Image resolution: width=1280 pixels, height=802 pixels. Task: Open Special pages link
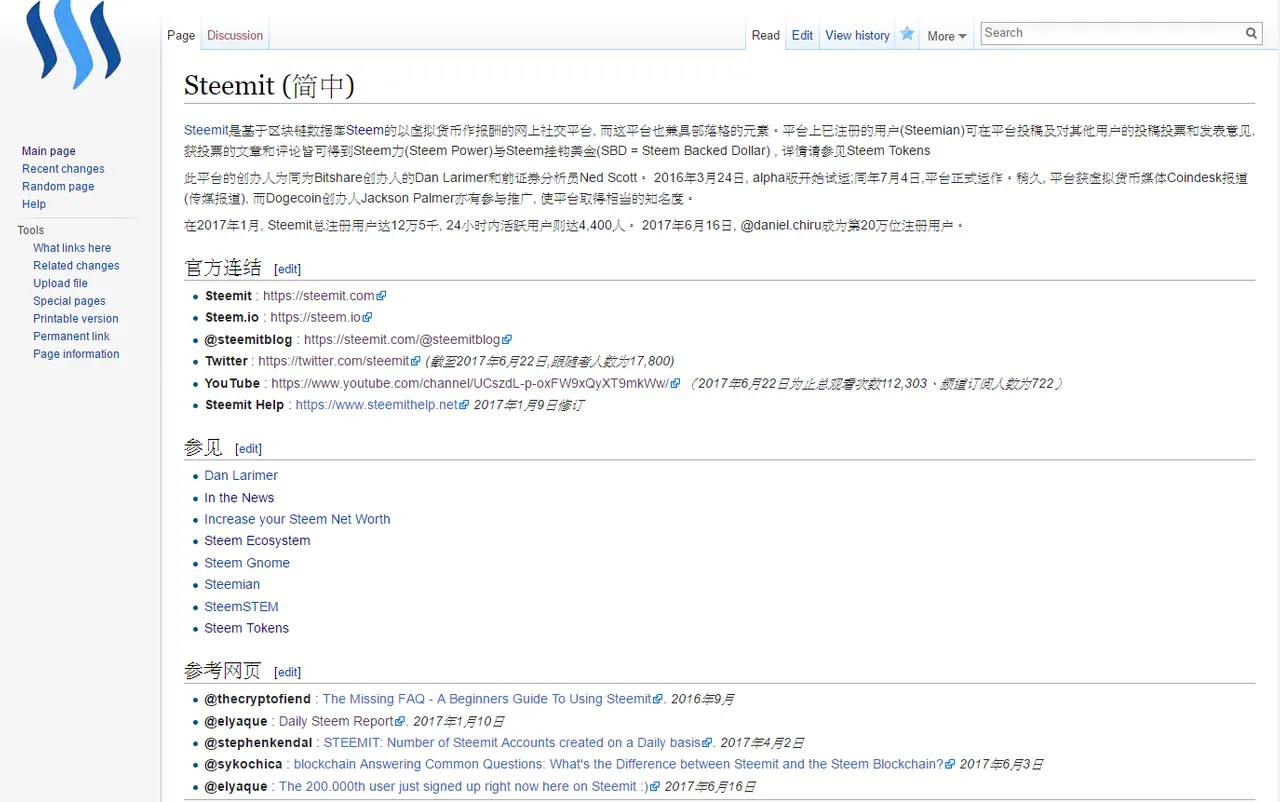tap(69, 301)
